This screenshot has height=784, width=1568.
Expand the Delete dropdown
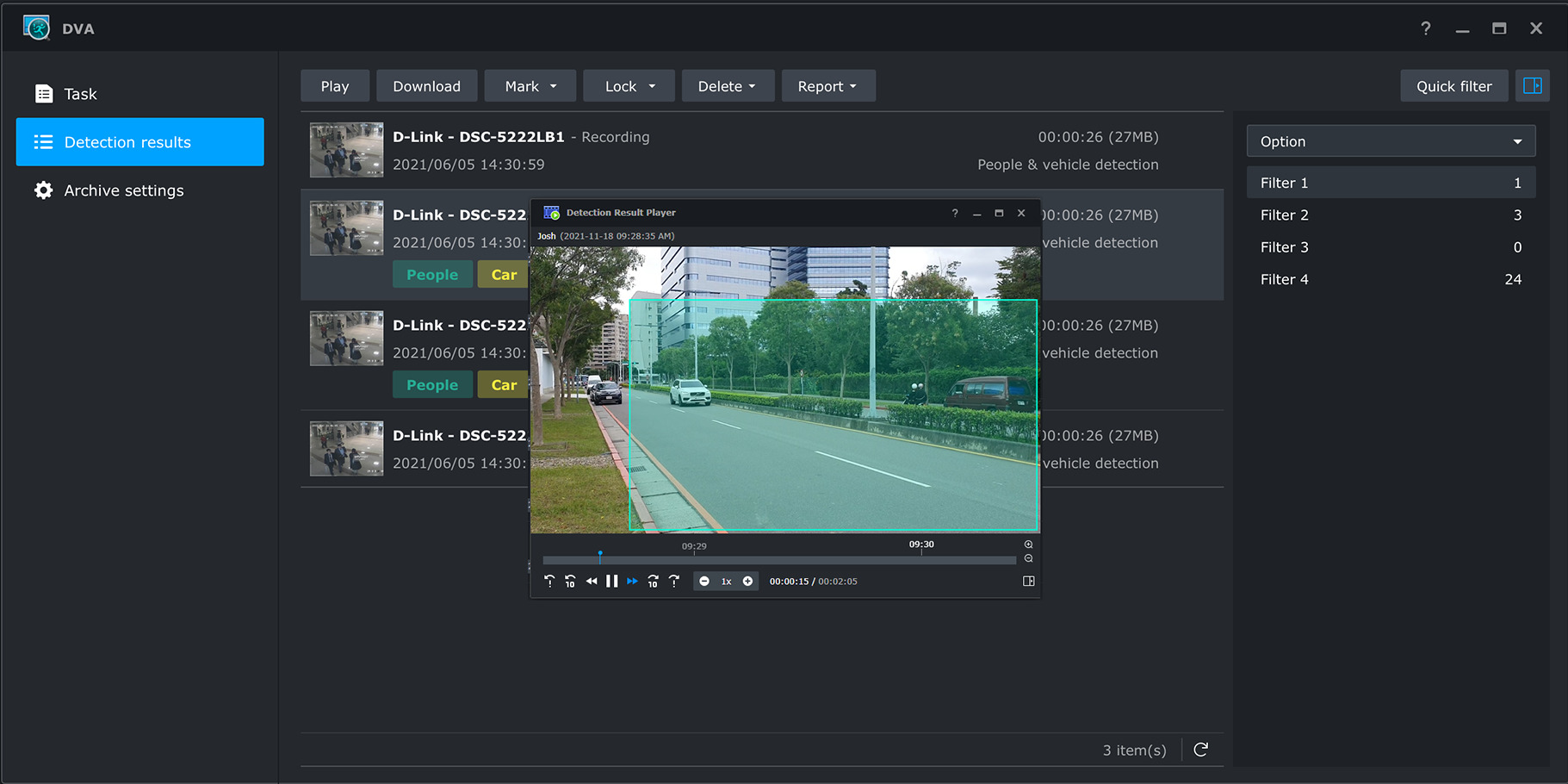(728, 86)
